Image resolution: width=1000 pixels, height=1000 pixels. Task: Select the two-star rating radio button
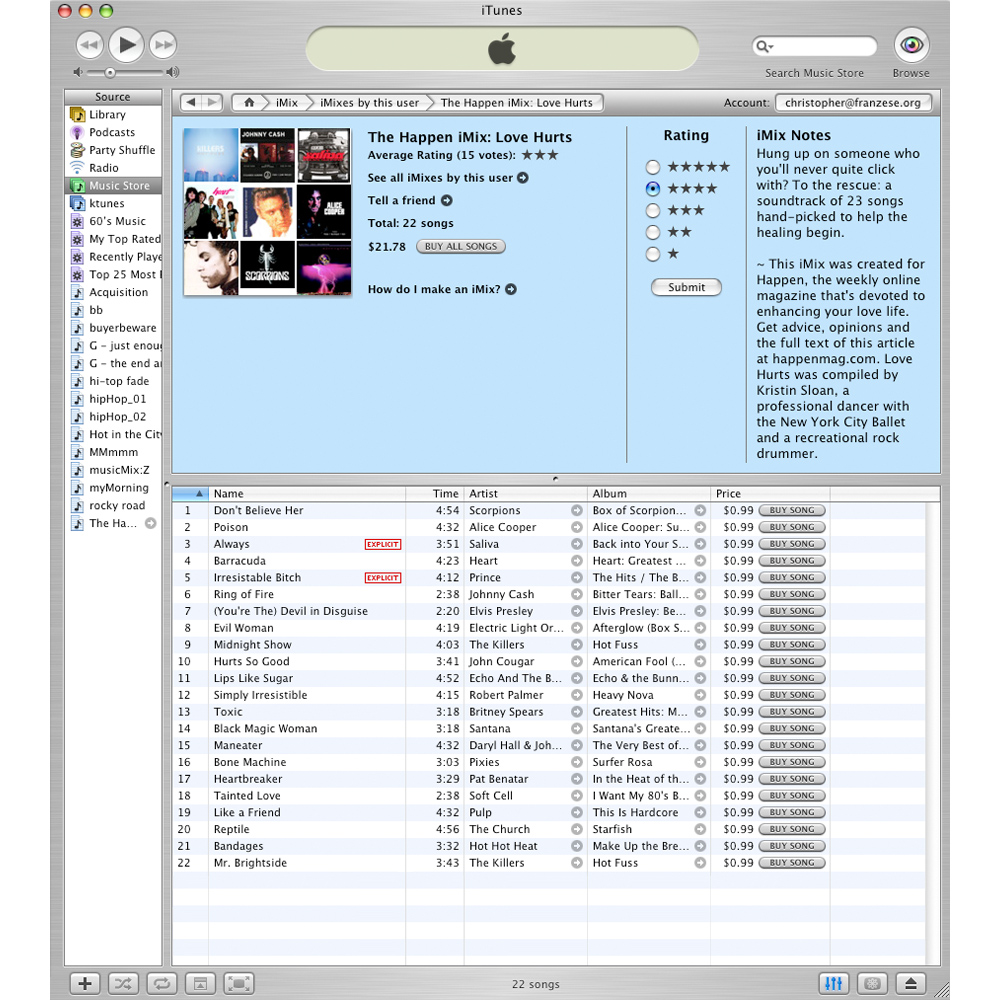[x=652, y=232]
